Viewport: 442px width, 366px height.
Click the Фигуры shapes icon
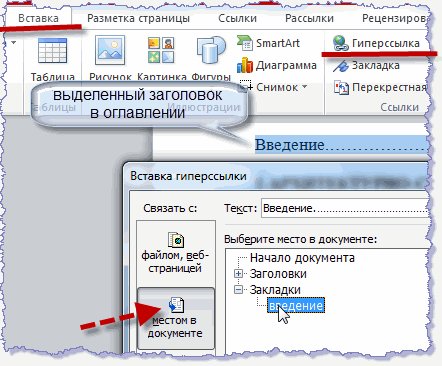point(210,50)
